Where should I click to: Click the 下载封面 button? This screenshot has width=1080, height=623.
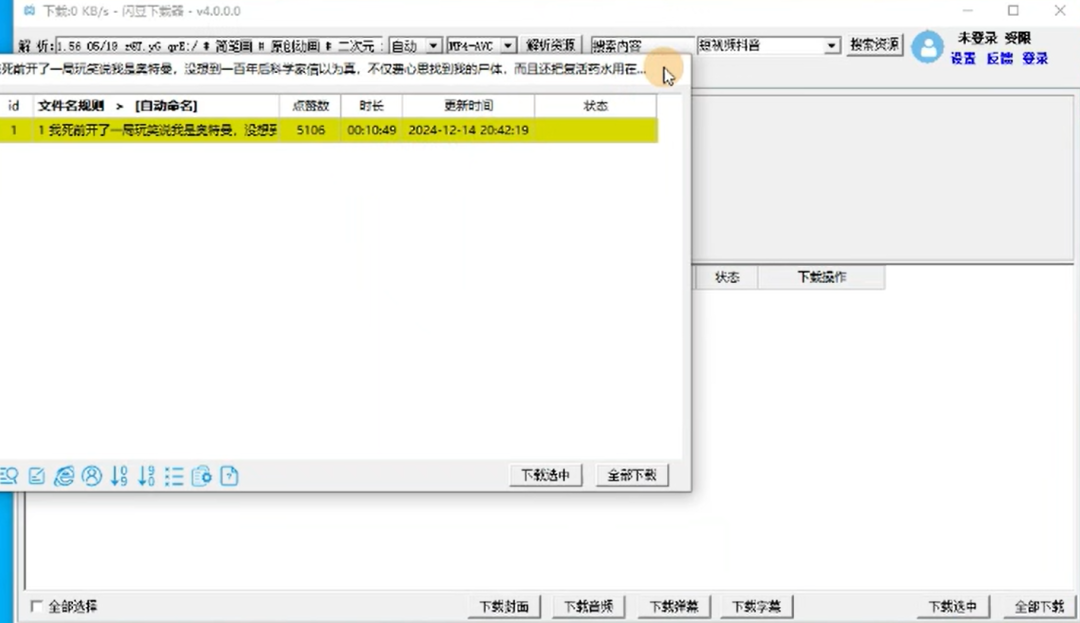(503, 606)
